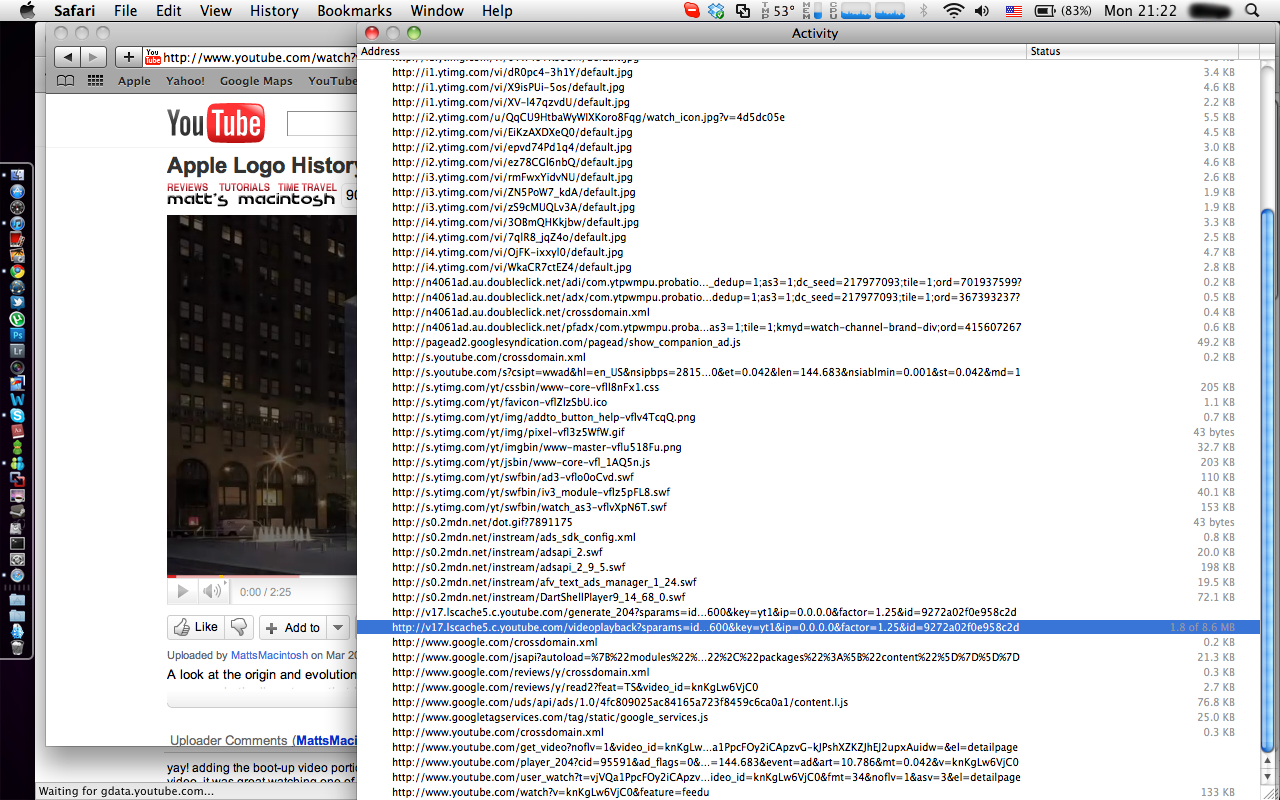Open uTorrent from the Dock
The height and width of the screenshot is (800, 1280).
pos(17,319)
